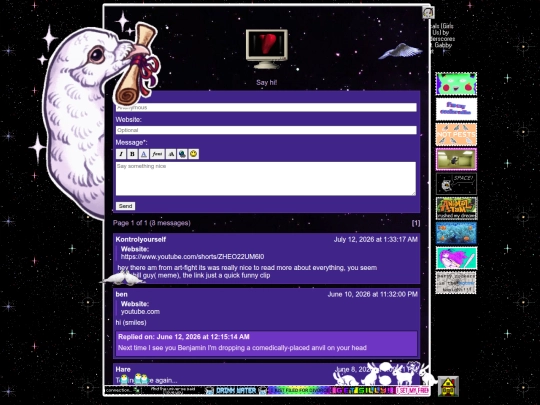Click the small avatar icon at top-right corner
The width and height of the screenshot is (540, 405).
click(x=428, y=13)
